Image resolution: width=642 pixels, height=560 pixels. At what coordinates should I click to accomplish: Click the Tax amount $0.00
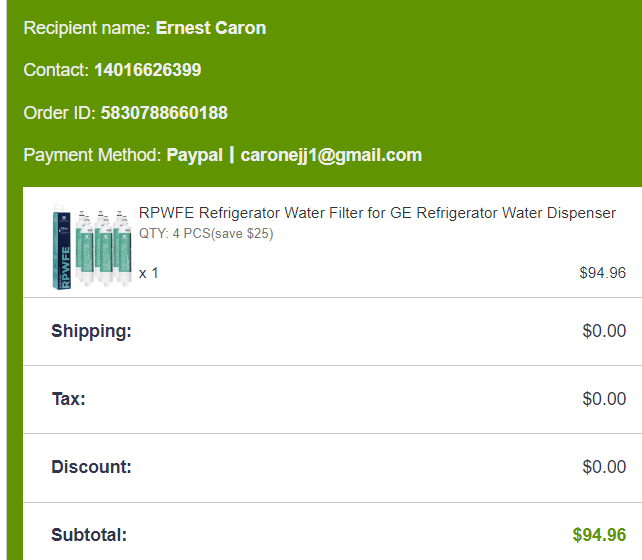604,399
